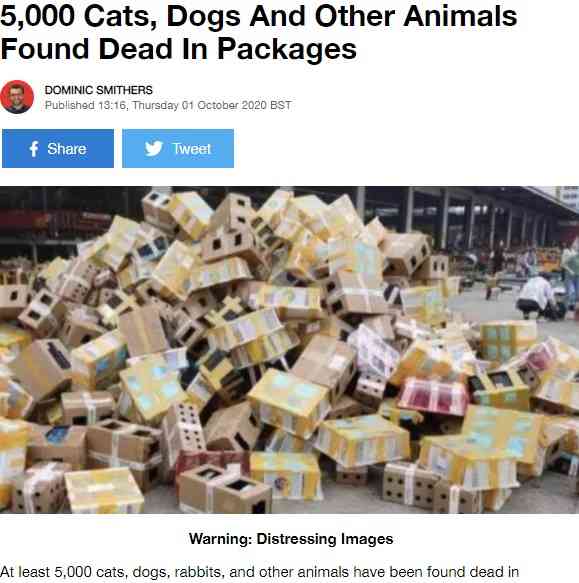Click the 'Published 13:16' timestamp text
This screenshot has height=583, width=579.
click(x=87, y=105)
